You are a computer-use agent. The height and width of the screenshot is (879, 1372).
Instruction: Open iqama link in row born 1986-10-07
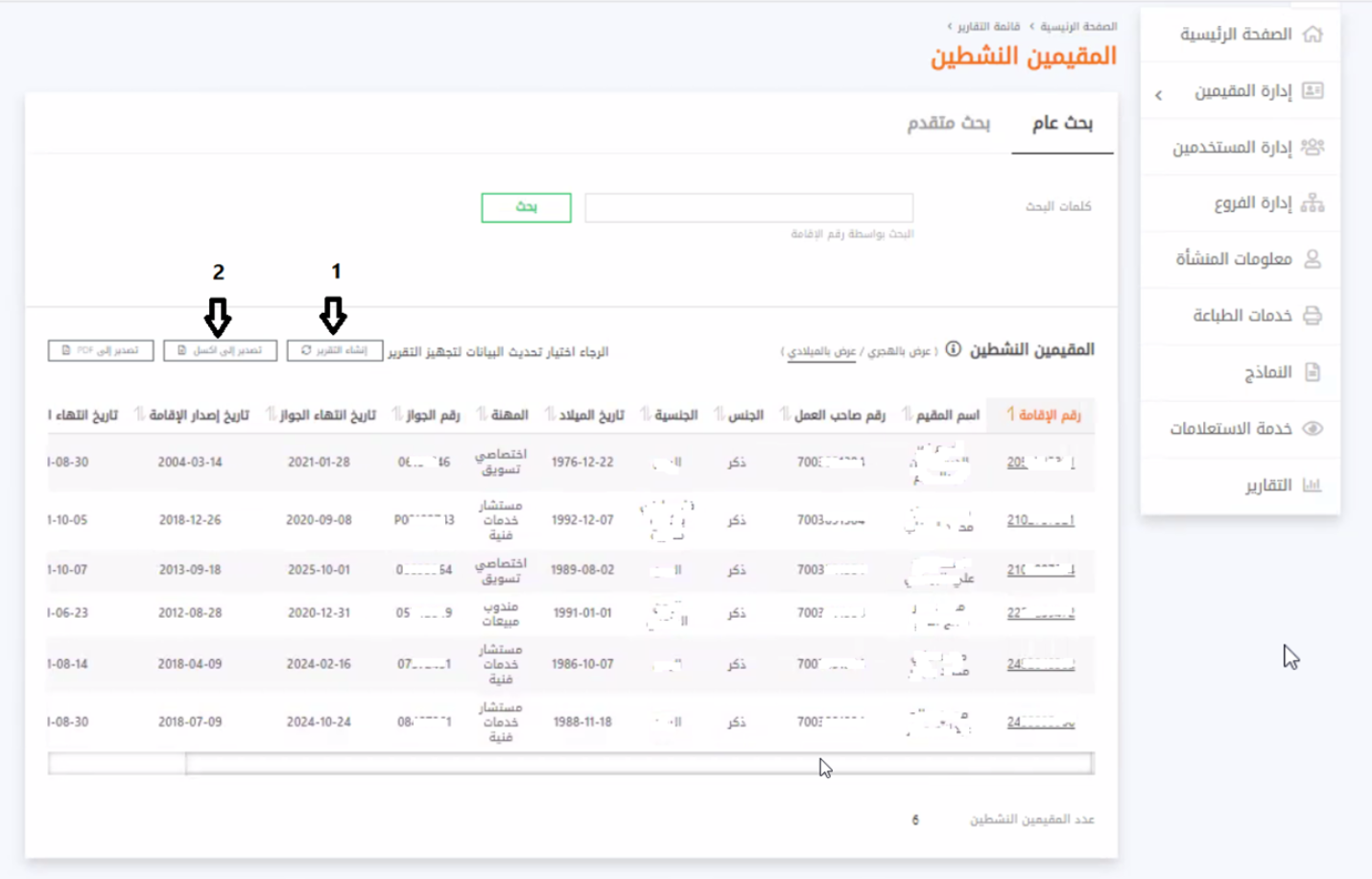pyautogui.click(x=1041, y=664)
